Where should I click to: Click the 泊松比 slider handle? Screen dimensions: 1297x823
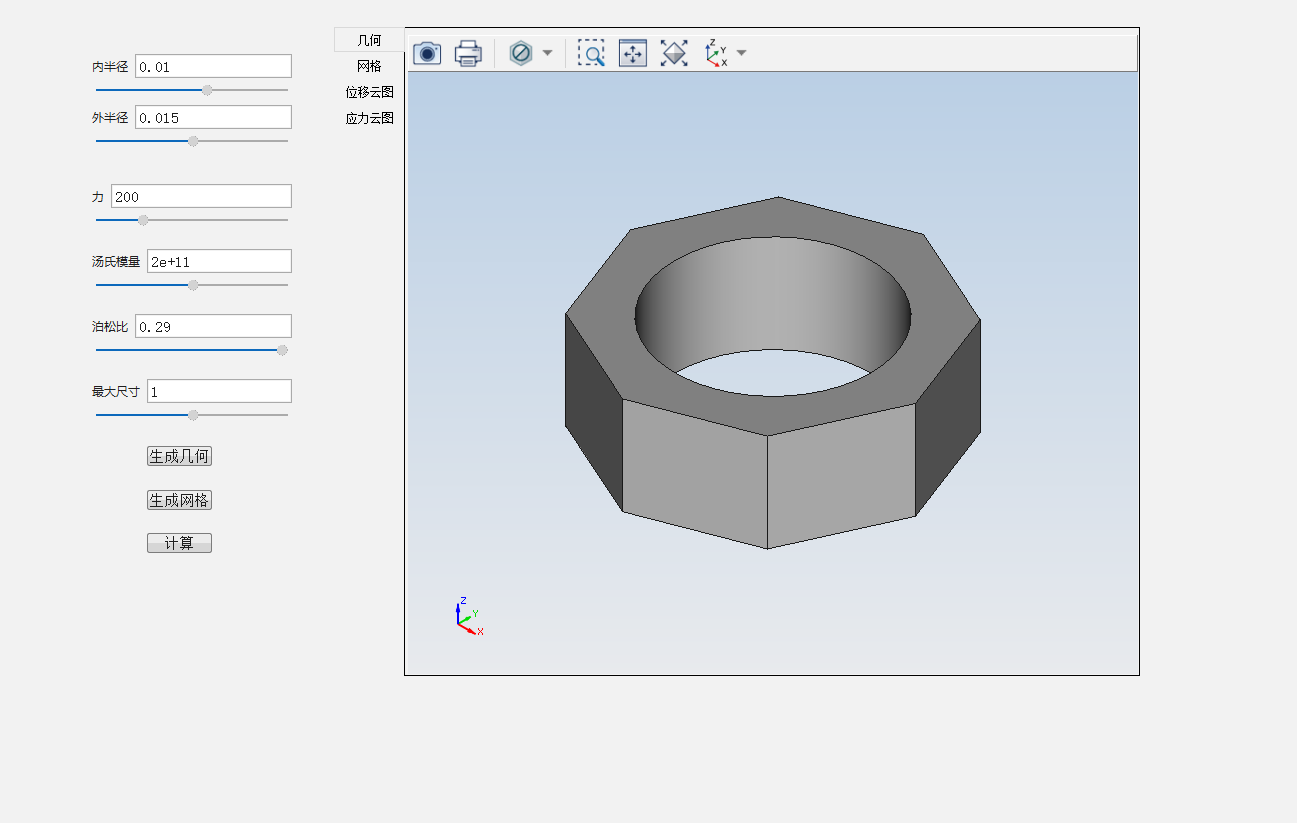[x=282, y=350]
